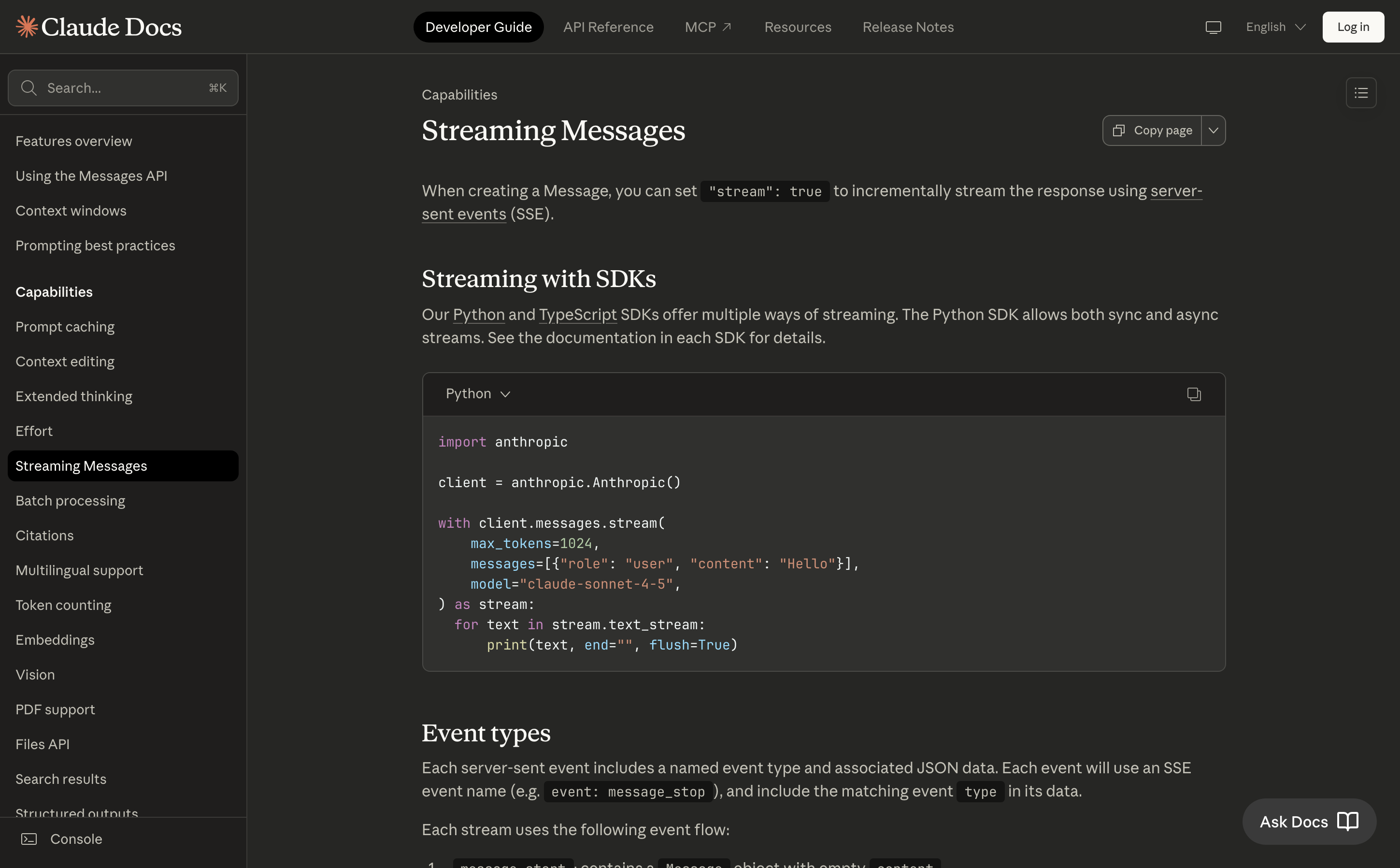
Task: Click the search magnifier icon
Action: (29, 88)
